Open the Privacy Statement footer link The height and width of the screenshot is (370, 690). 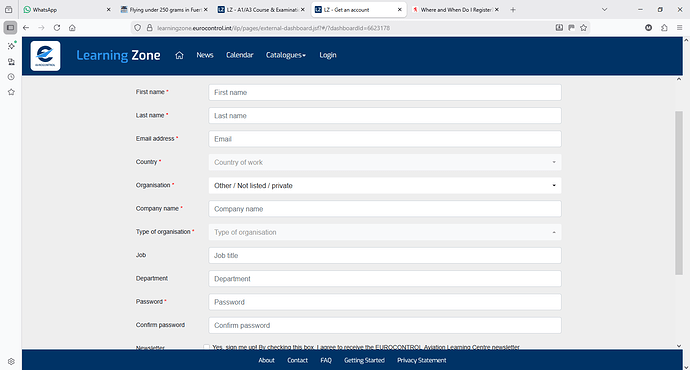422,360
